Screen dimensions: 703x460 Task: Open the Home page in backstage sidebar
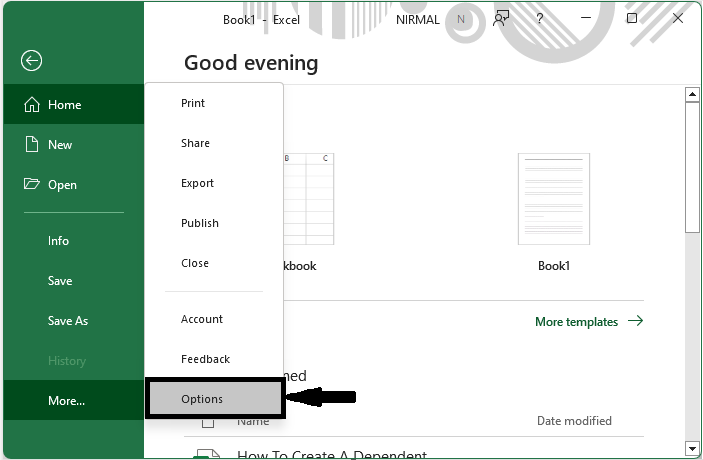click(74, 104)
